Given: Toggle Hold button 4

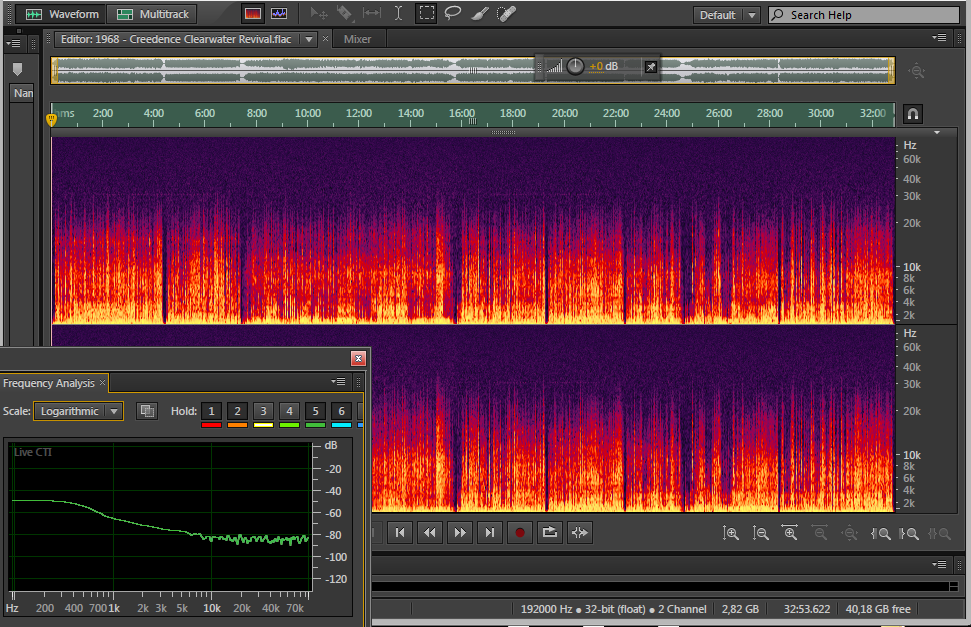Looking at the screenshot, I should [x=289, y=411].
